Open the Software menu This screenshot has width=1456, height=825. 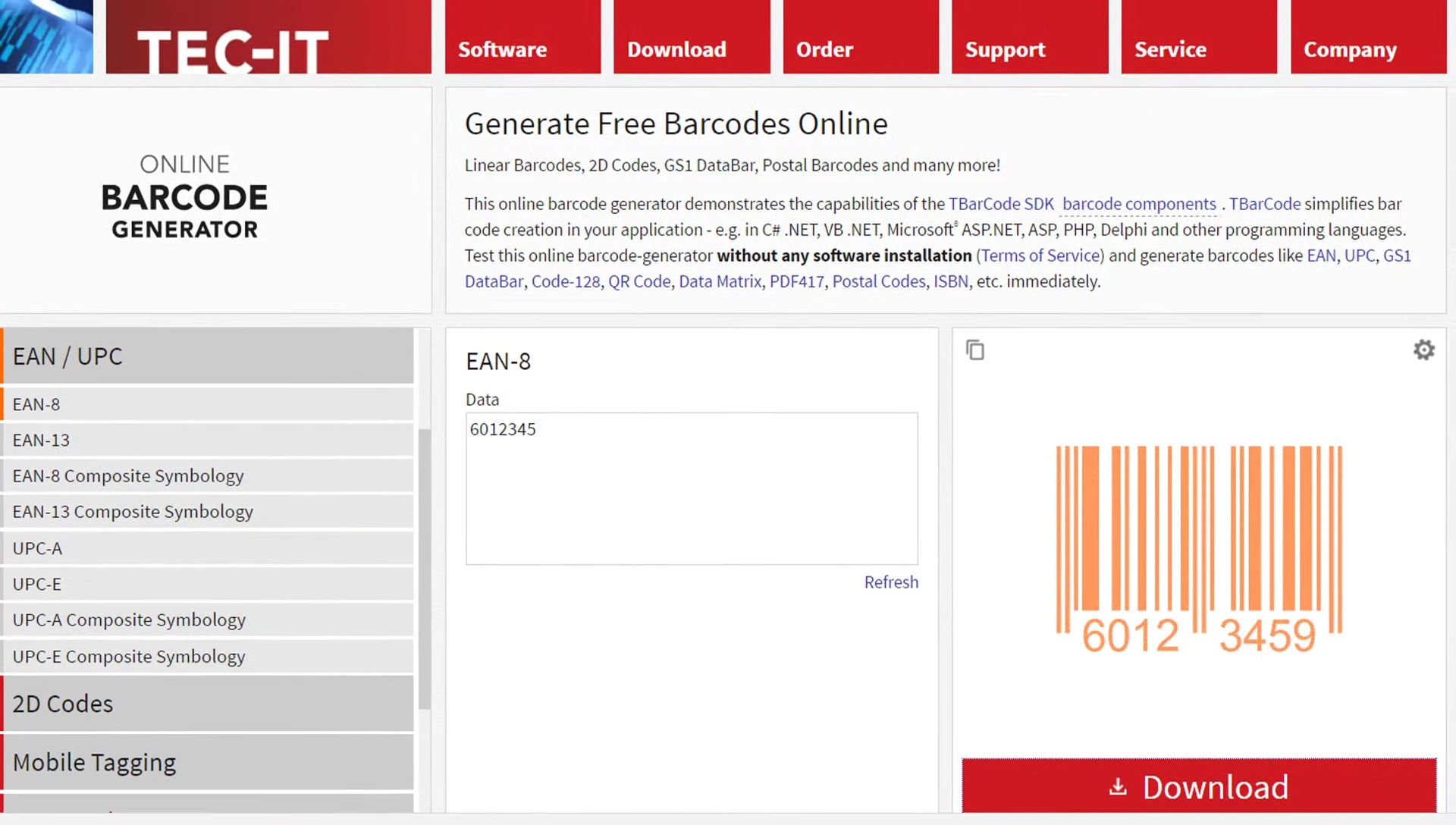click(x=502, y=49)
